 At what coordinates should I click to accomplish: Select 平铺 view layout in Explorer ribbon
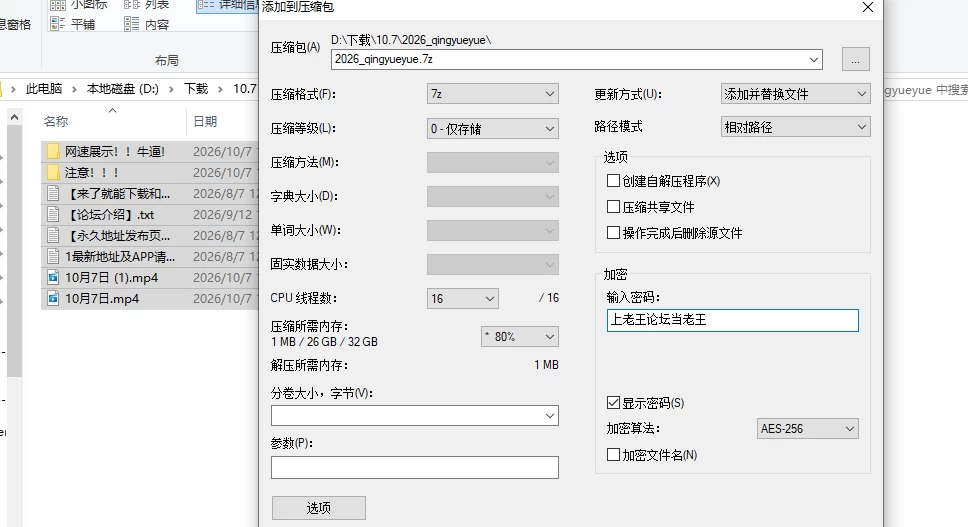[72, 24]
